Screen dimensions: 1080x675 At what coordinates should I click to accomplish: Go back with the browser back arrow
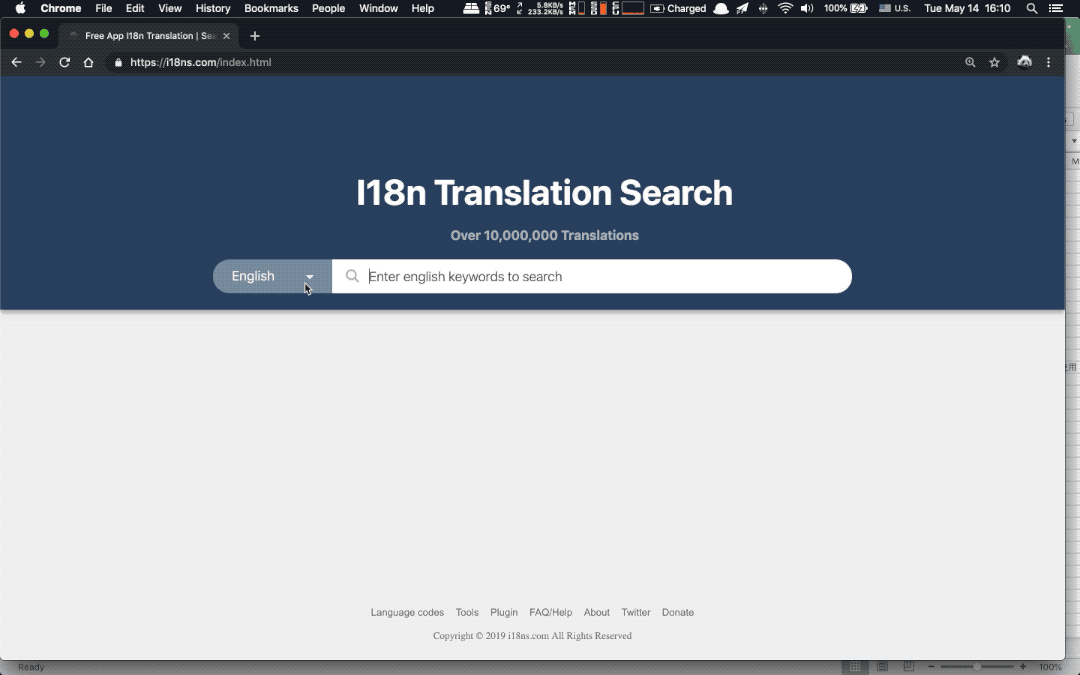17,62
